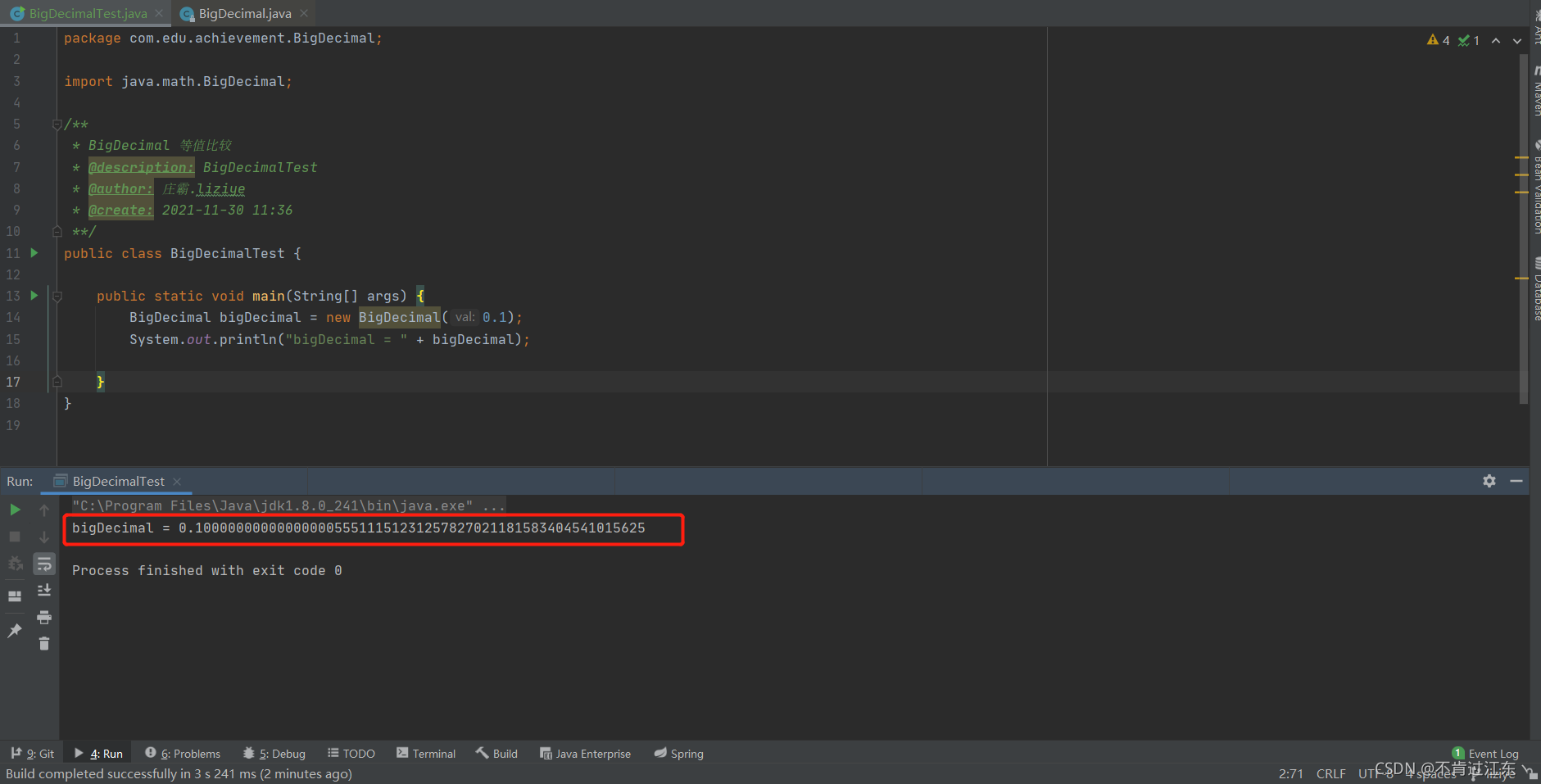Viewport: 1541px width, 784px height.
Task: Click the package declaration on line 1
Action: [x=223, y=39]
